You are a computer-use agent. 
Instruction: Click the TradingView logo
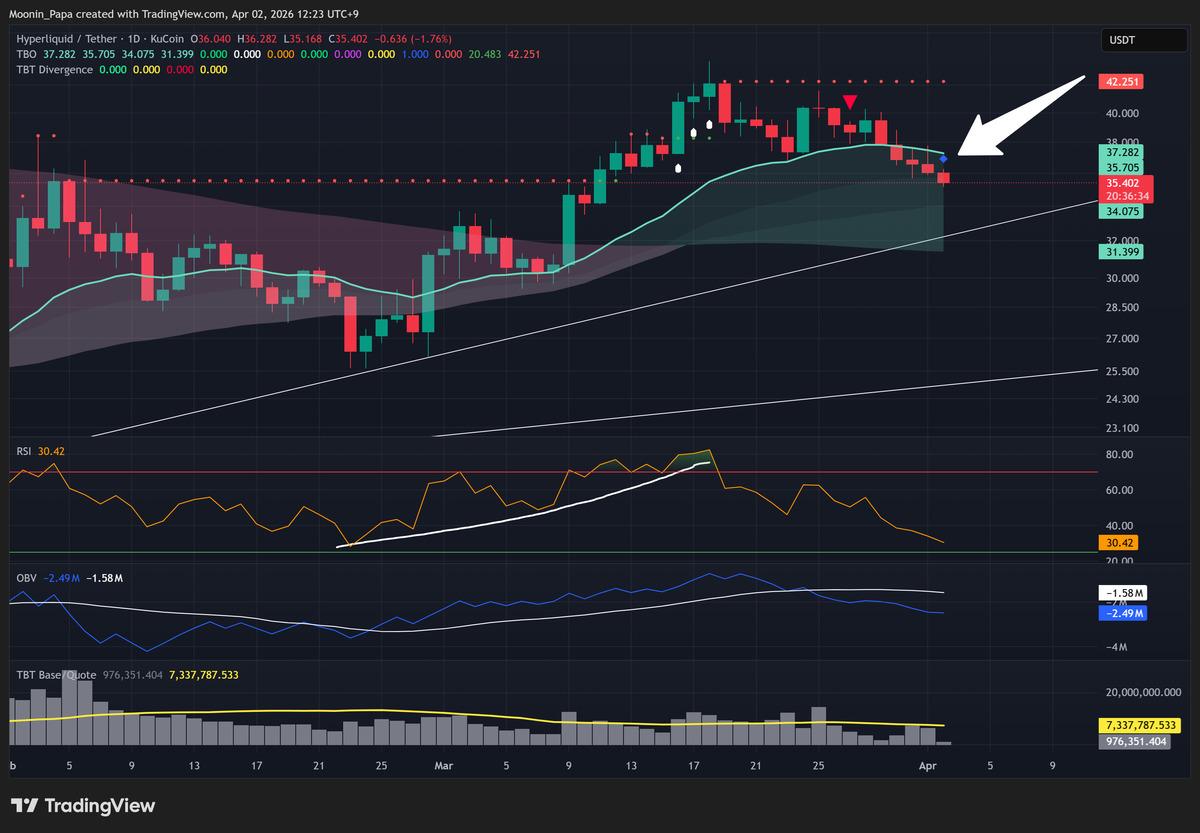[x=83, y=806]
